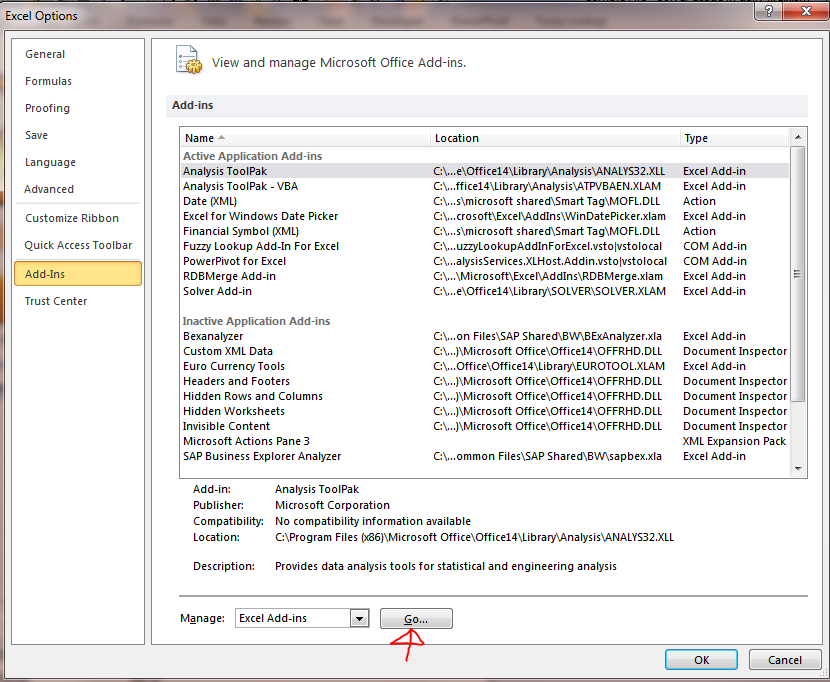Click the Help question mark icon

pos(768,12)
